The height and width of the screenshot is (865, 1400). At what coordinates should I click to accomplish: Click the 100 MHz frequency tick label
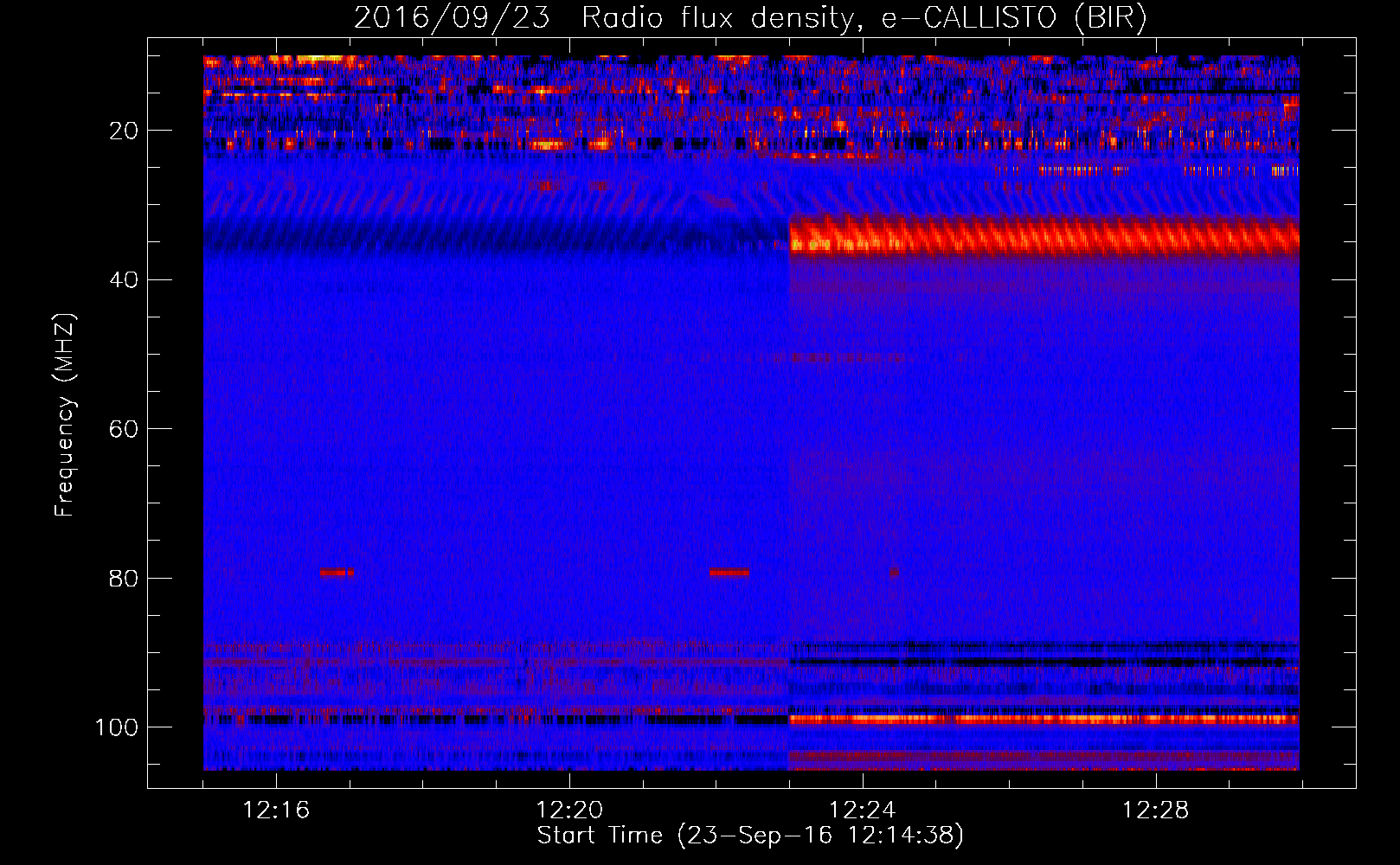[x=117, y=727]
